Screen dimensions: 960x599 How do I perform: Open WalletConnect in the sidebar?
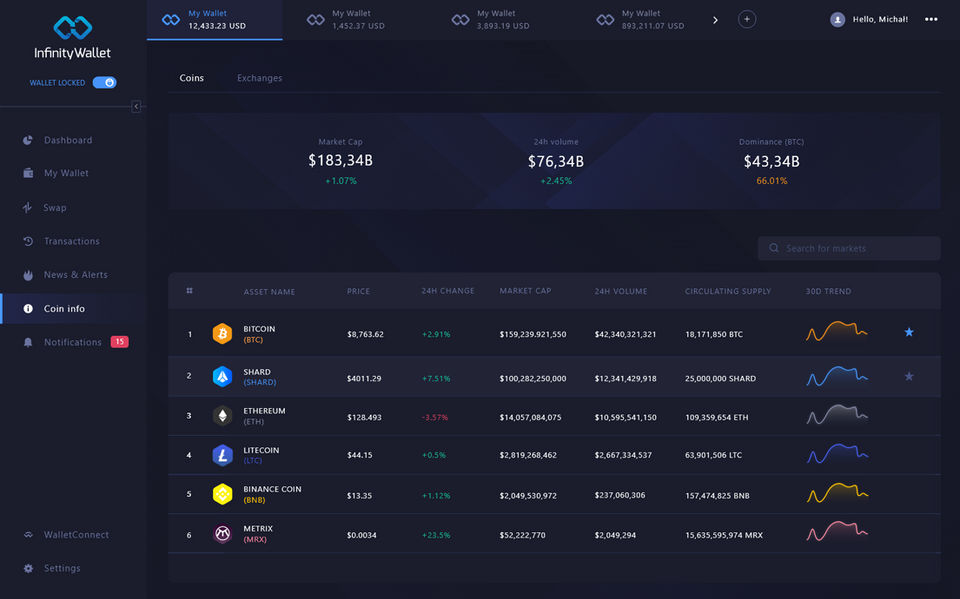point(76,535)
